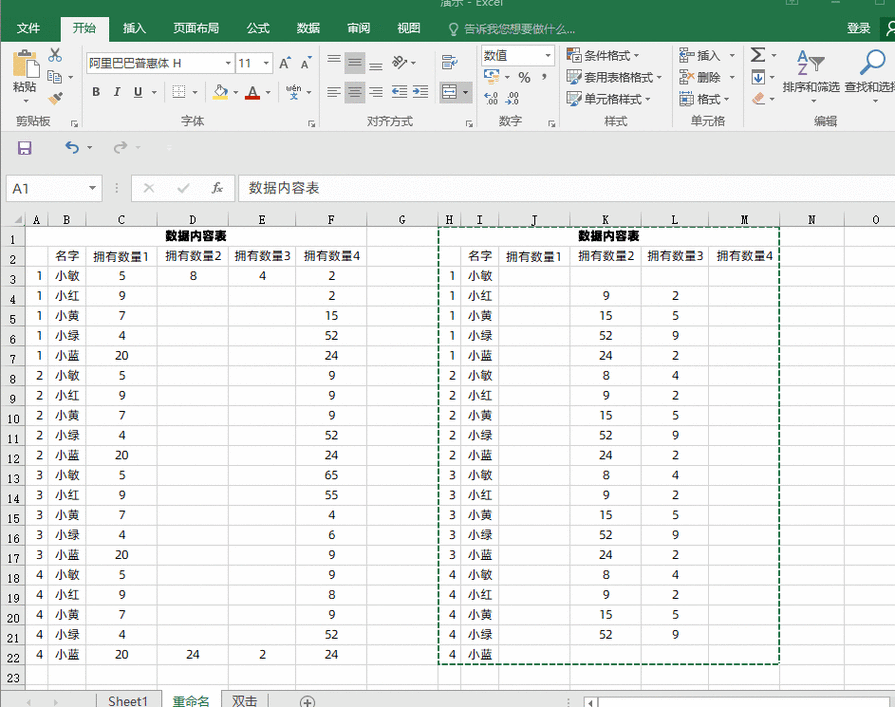The image size is (895, 707).
Task: Toggle bold formatting with the B button
Action: (x=96, y=92)
